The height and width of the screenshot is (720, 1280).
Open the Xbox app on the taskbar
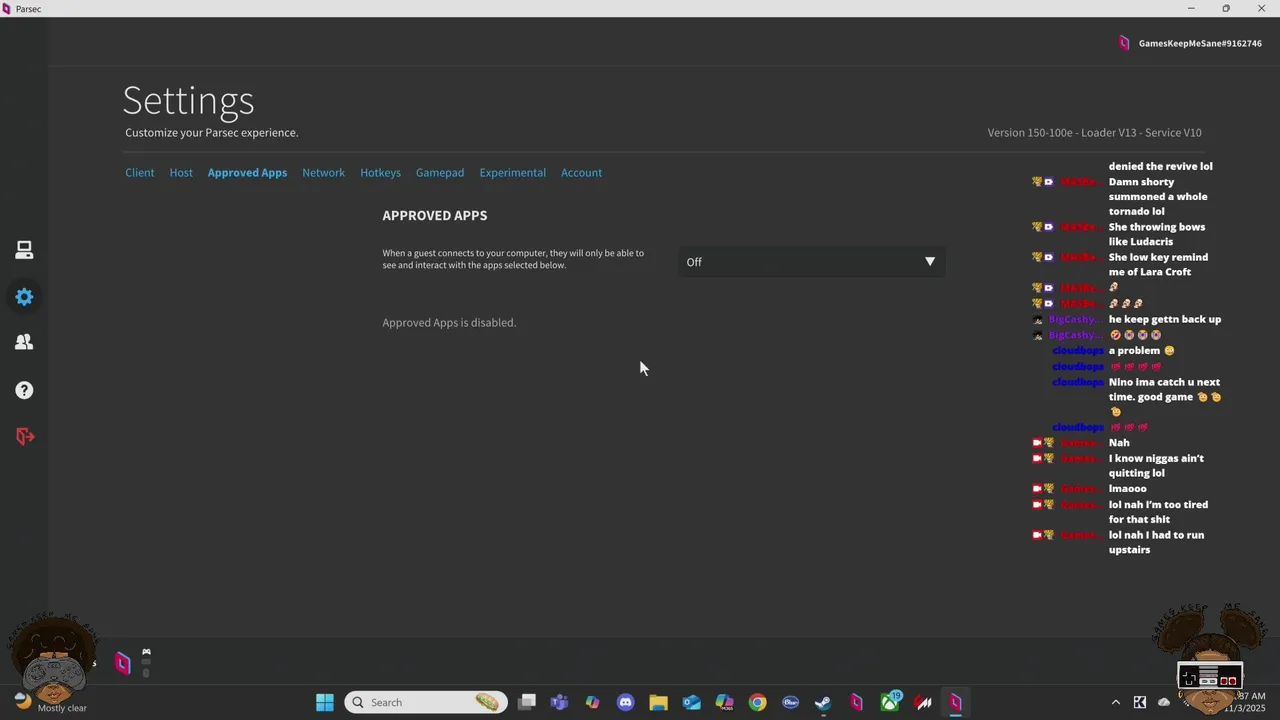(x=889, y=702)
